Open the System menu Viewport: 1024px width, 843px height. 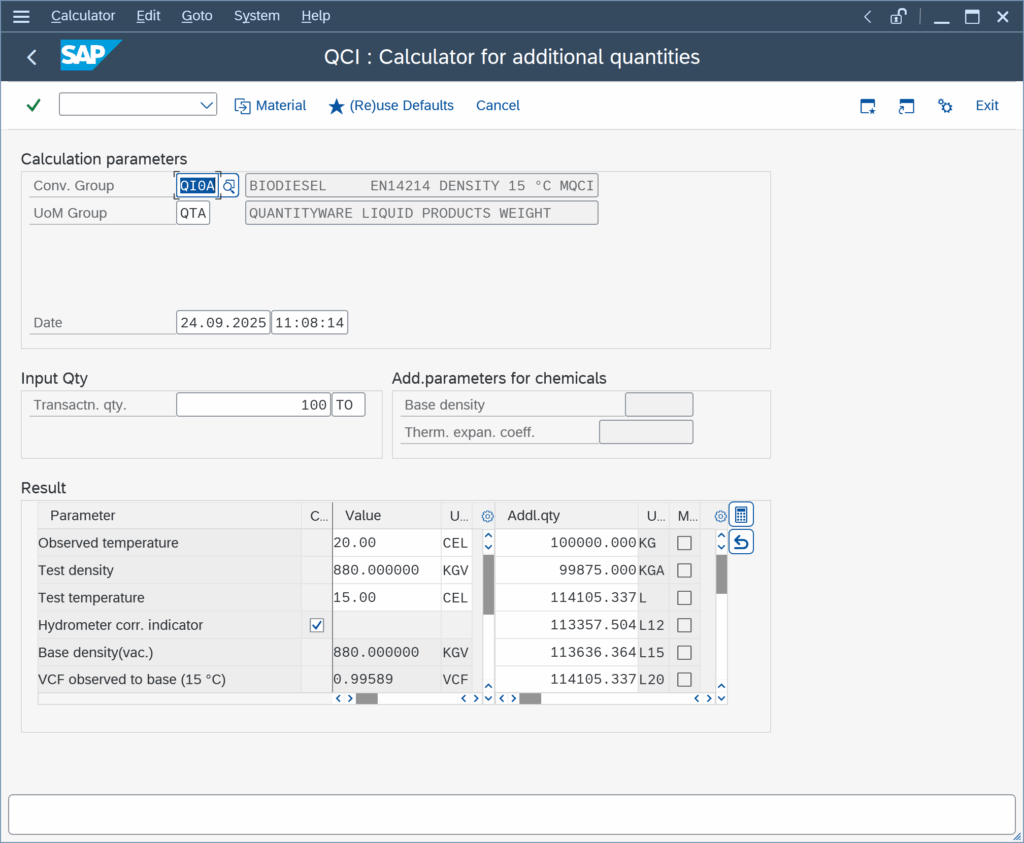(x=257, y=16)
